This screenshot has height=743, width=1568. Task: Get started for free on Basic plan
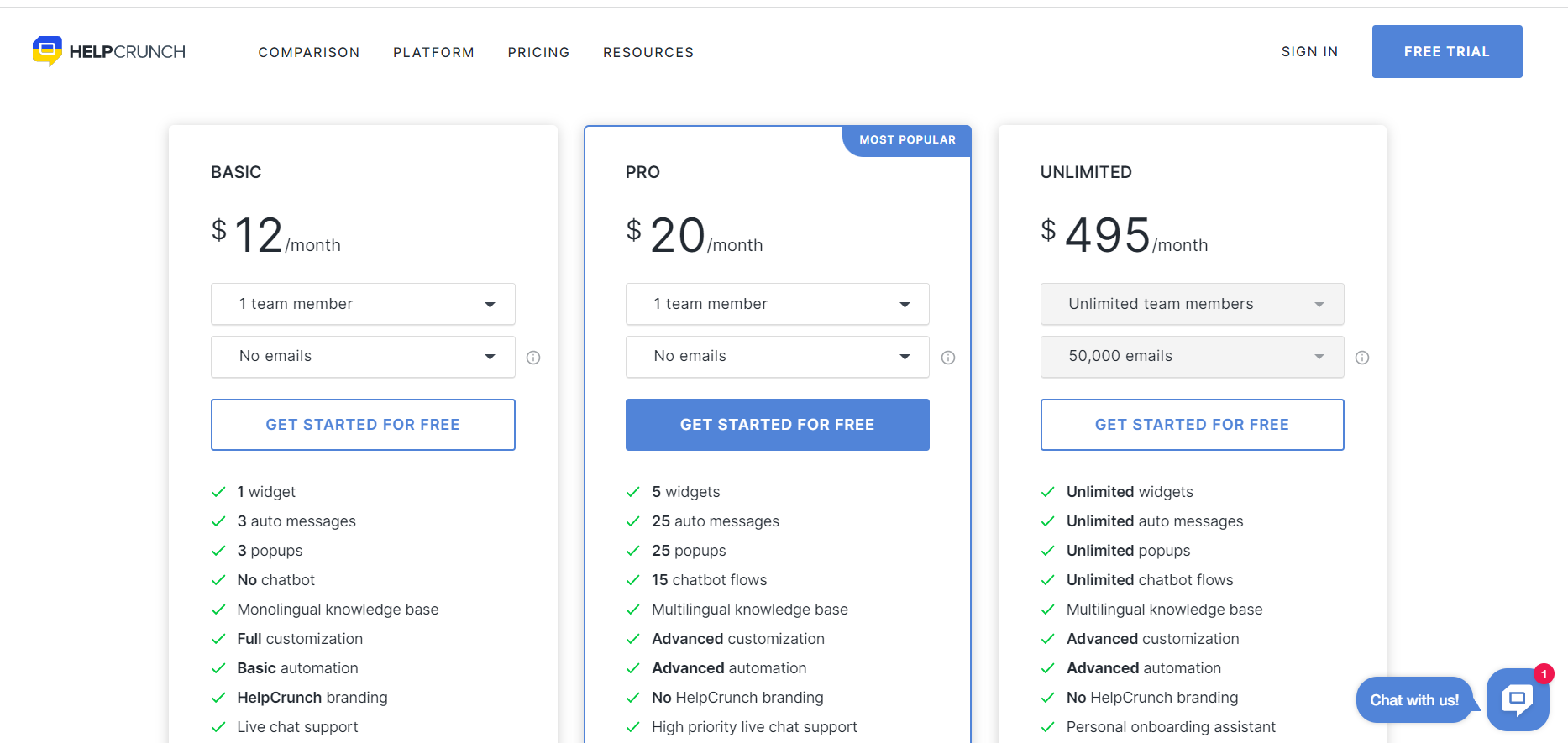pos(363,425)
